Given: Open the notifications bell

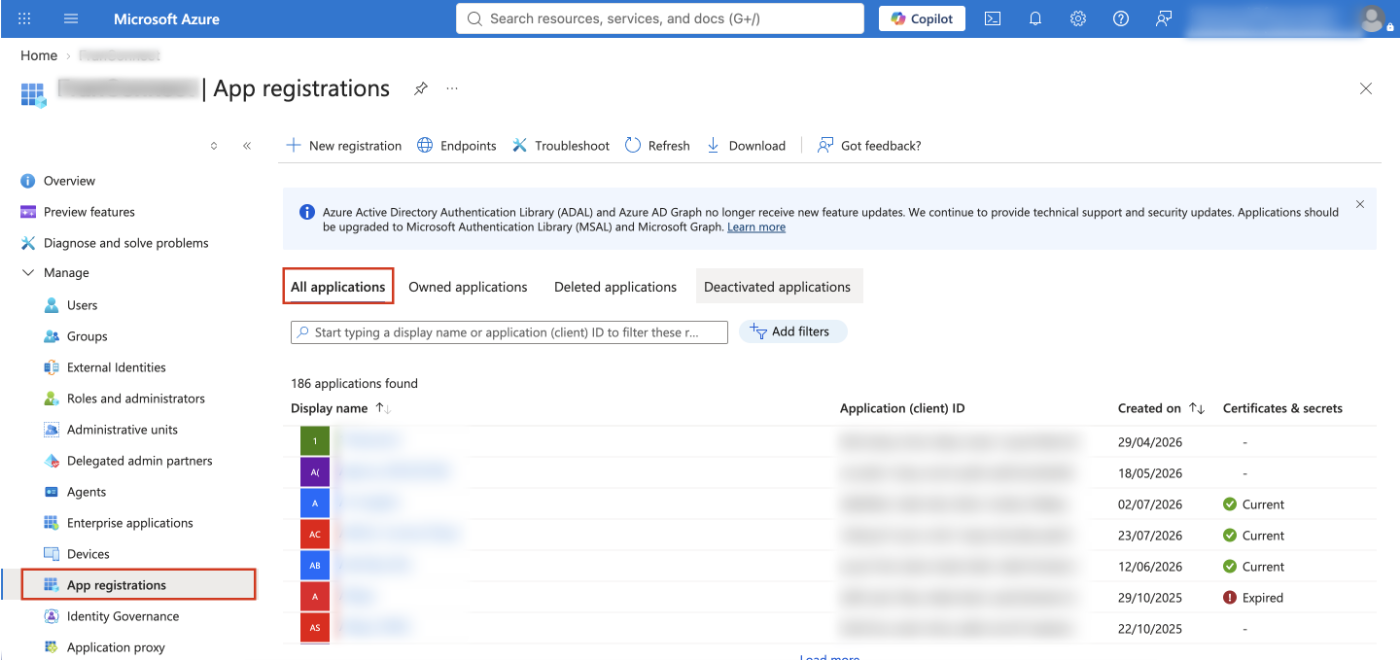Looking at the screenshot, I should (x=1035, y=19).
